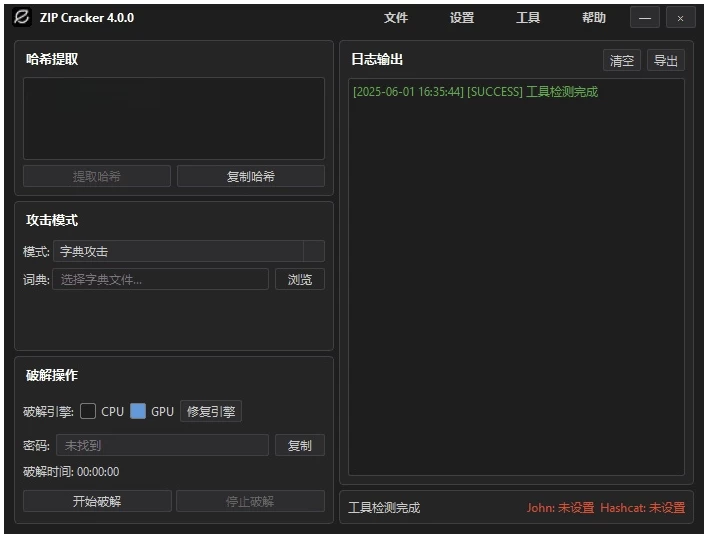The height and width of the screenshot is (538, 708).
Task: Open the 文件 menu
Action: click(396, 18)
